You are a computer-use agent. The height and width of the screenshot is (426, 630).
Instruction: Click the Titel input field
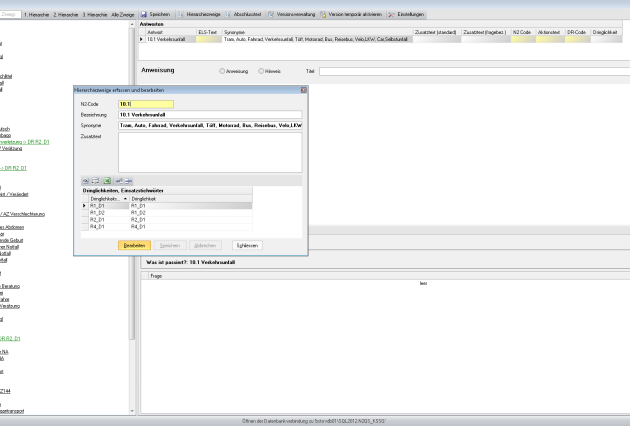pos(474,71)
